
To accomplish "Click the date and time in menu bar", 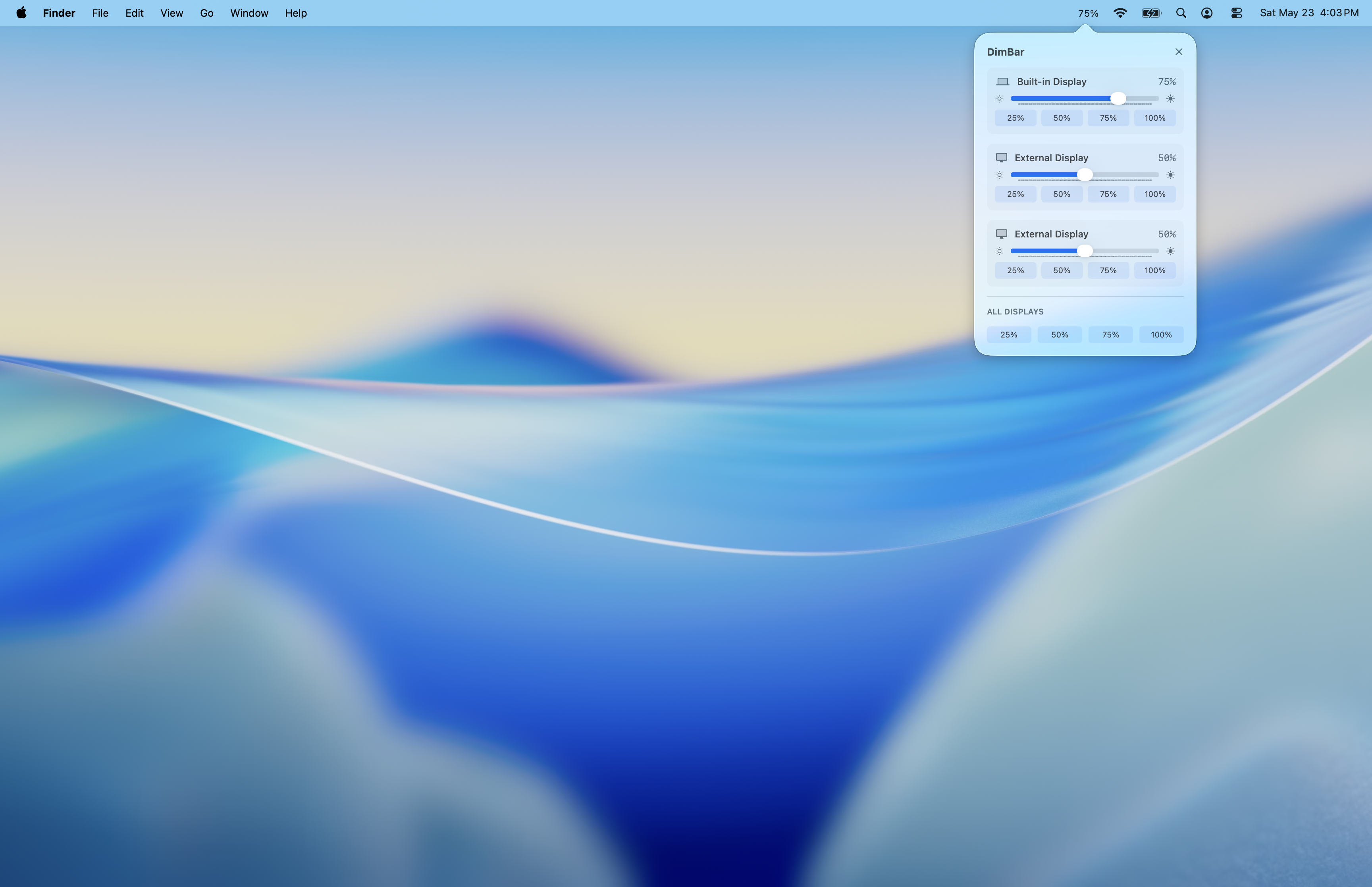I will [1308, 13].
